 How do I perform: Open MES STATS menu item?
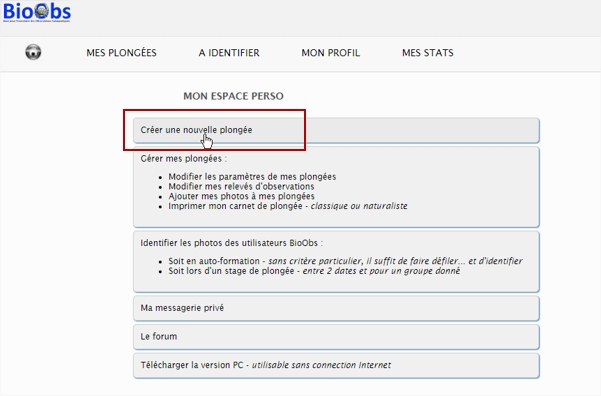(x=428, y=53)
